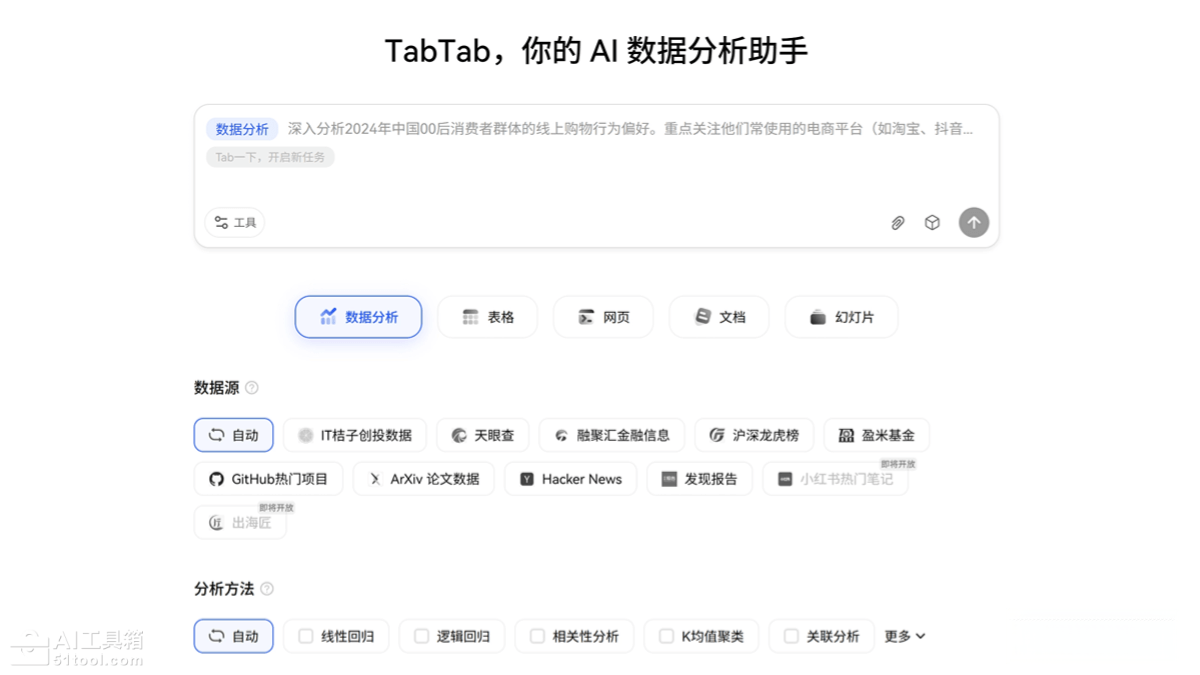Switch to the 表格 tab
1200x675 pixels.
(x=487, y=317)
